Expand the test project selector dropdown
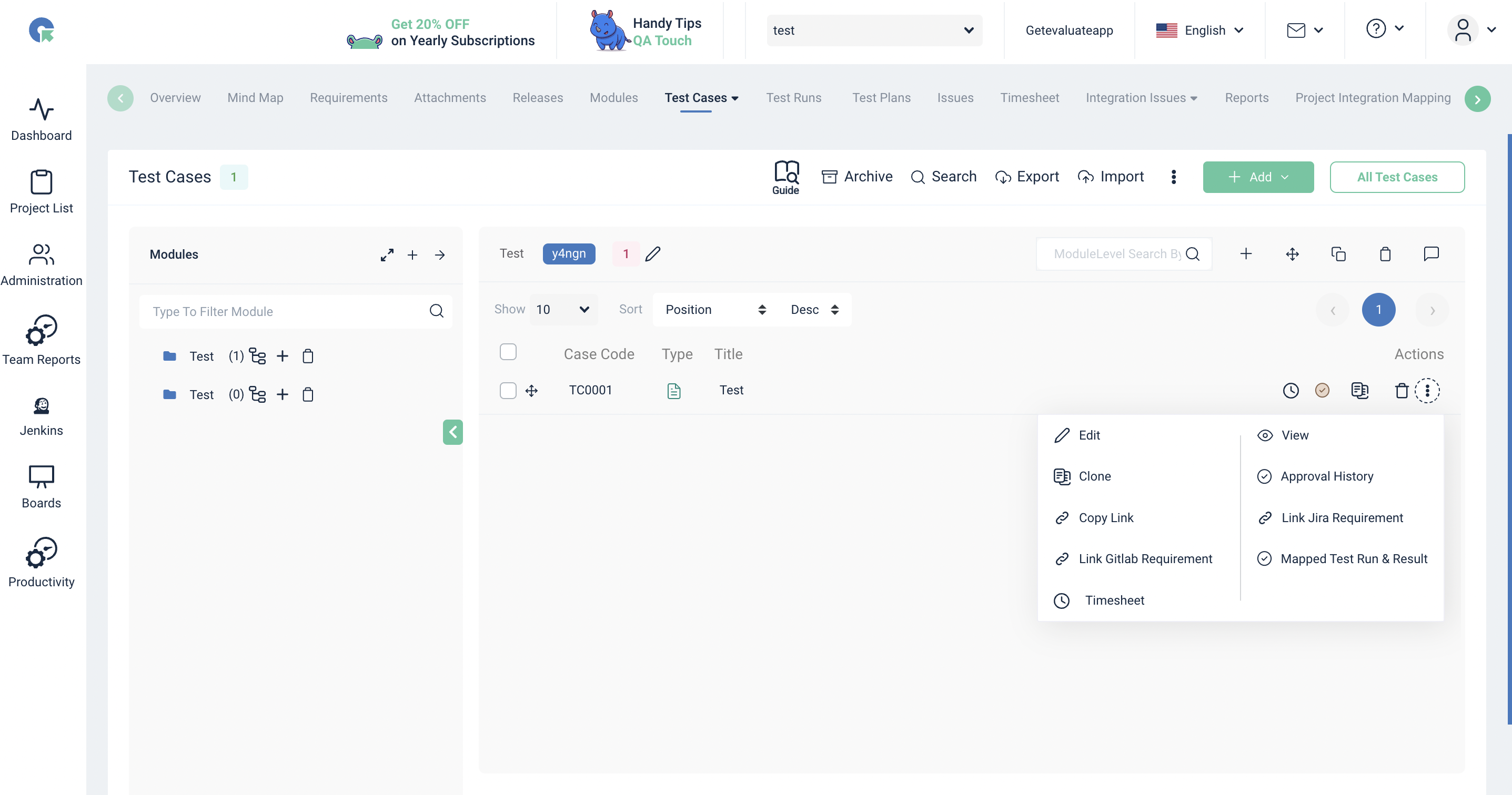This screenshot has width=1512, height=795. [873, 30]
